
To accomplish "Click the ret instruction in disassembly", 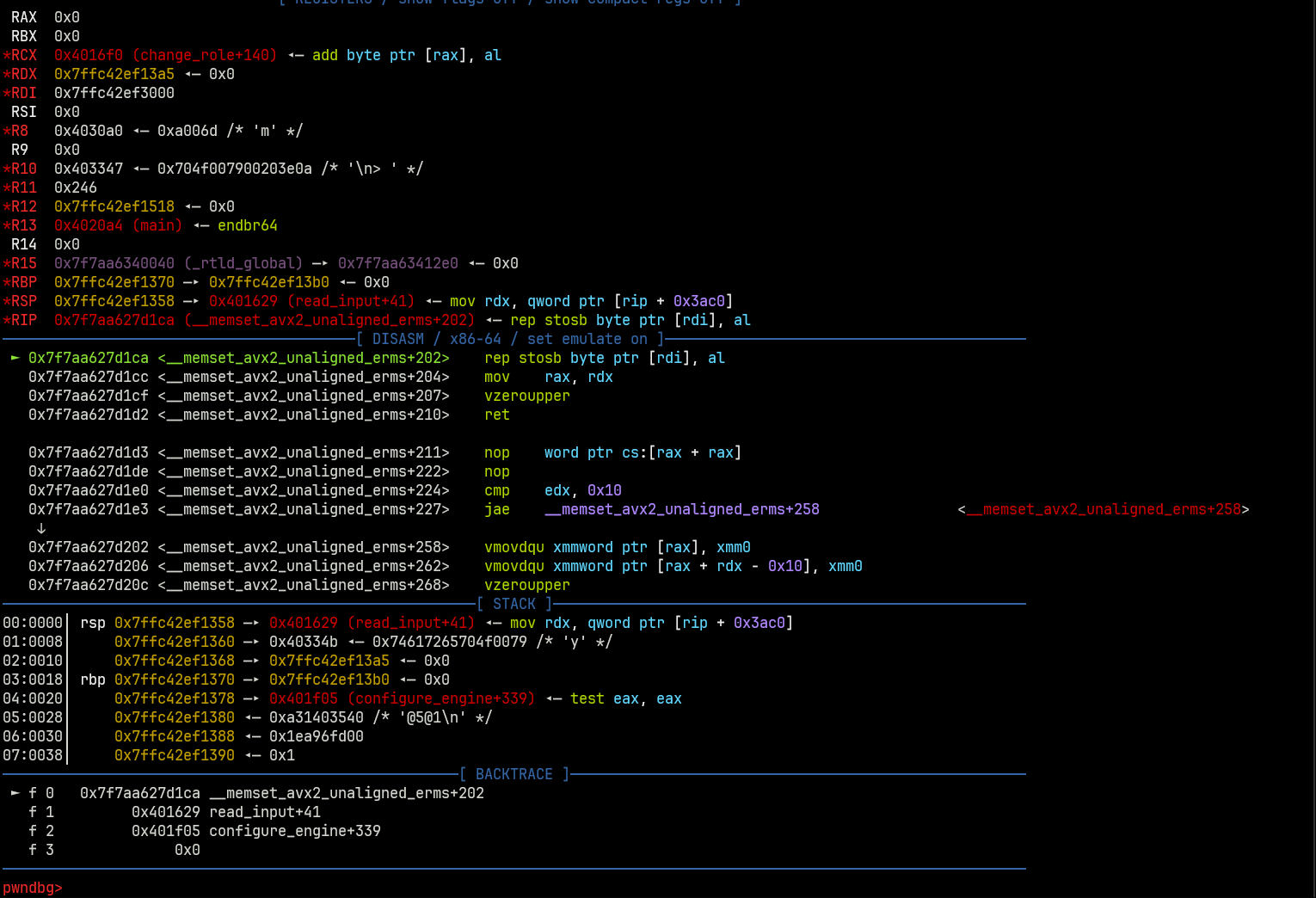I will [497, 415].
